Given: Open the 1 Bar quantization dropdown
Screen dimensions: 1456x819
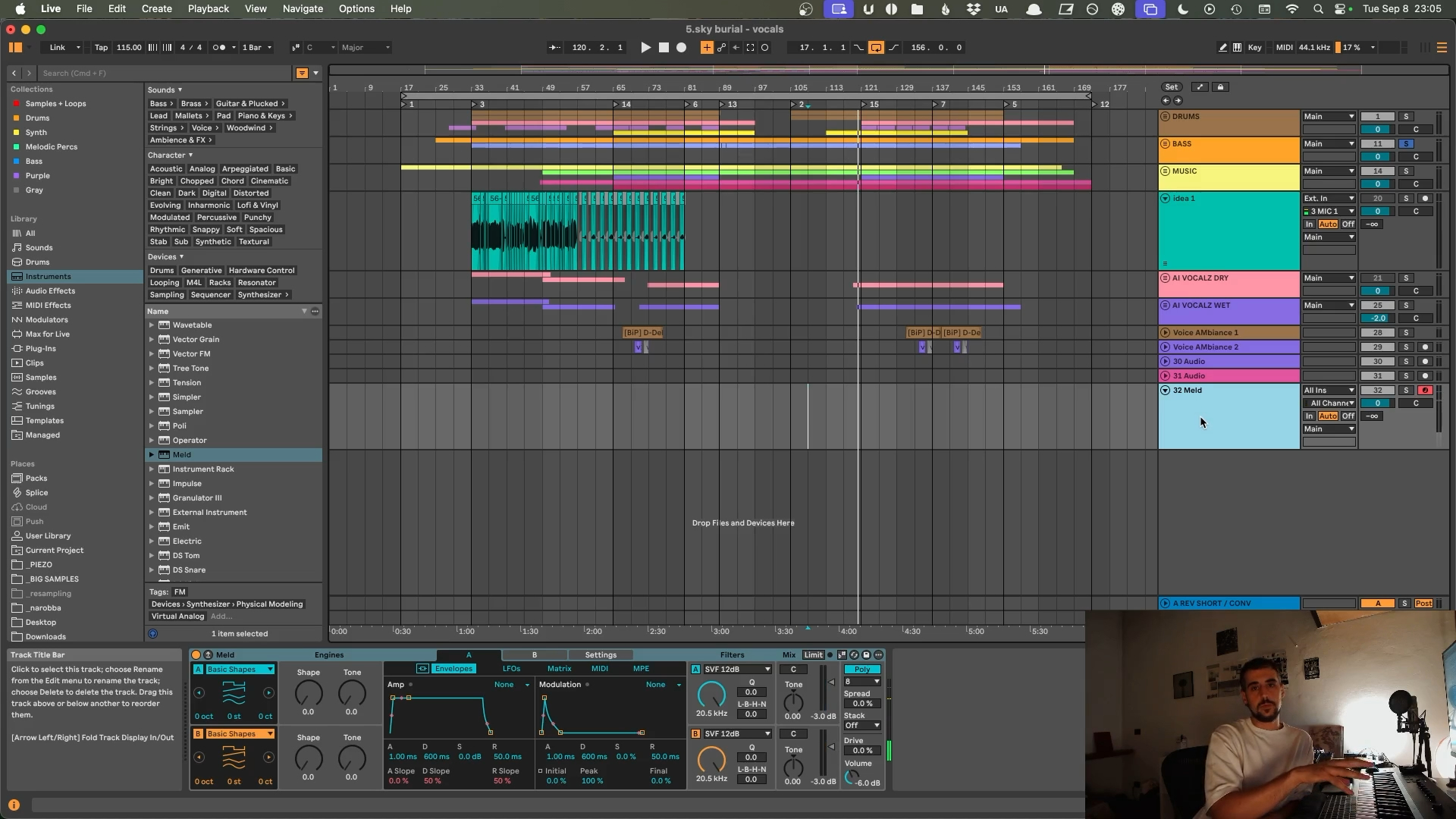Looking at the screenshot, I should pos(256,47).
